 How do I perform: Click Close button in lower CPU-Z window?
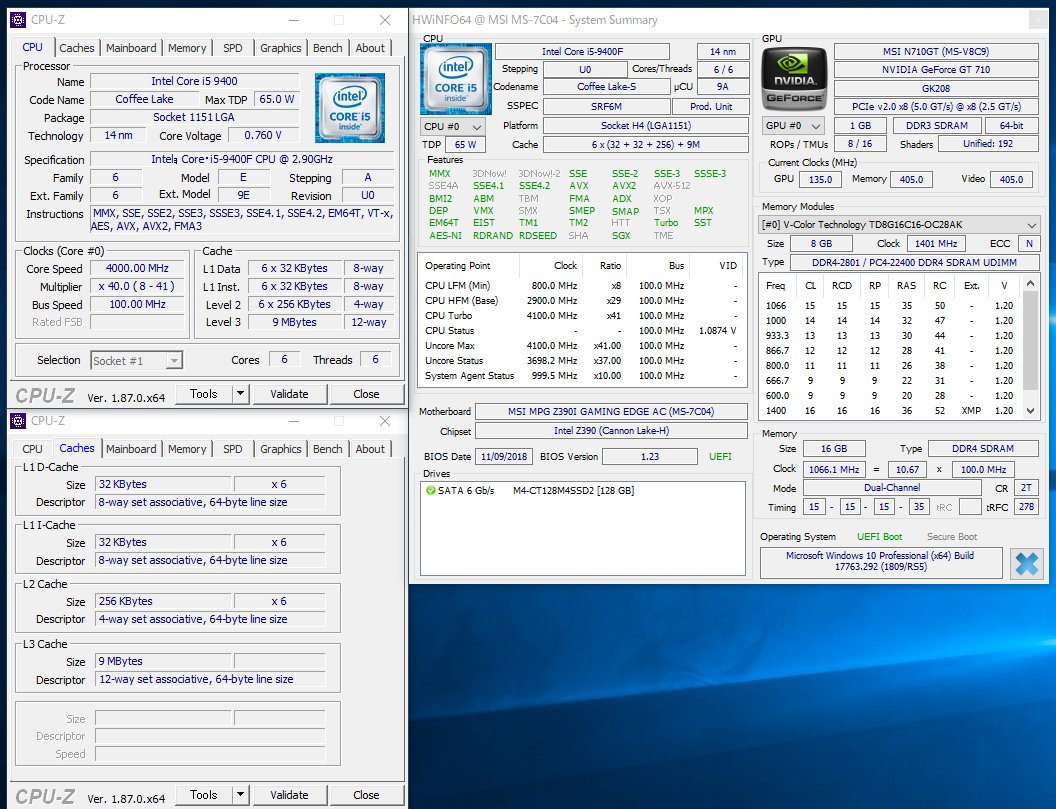[x=366, y=795]
